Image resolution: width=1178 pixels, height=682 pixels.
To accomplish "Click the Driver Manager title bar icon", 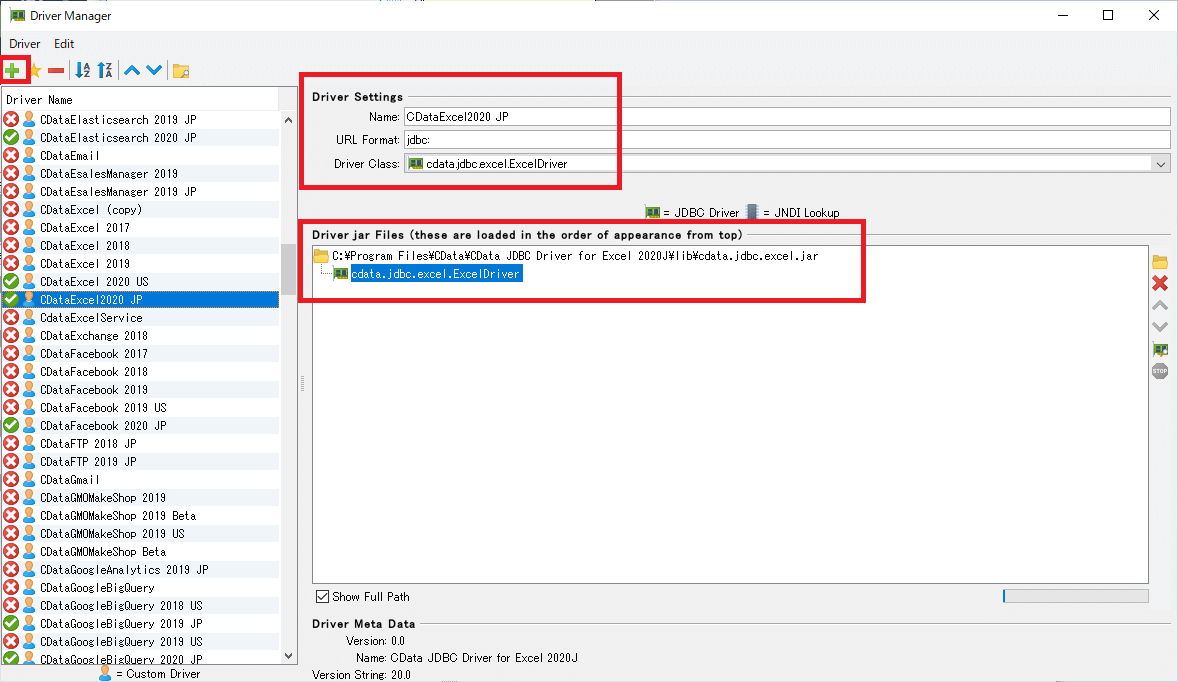I will [17, 15].
